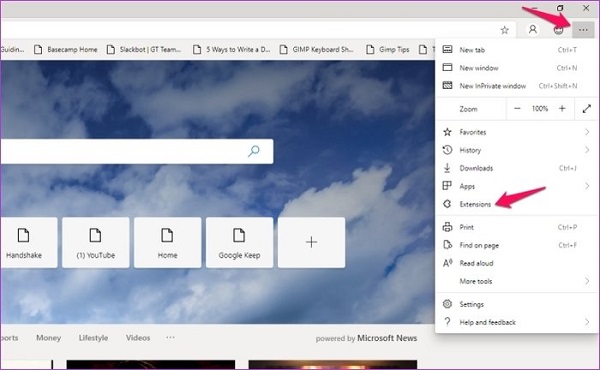The height and width of the screenshot is (370, 600).
Task: Switch to the Lifestyle news tab
Action: pyautogui.click(x=93, y=337)
